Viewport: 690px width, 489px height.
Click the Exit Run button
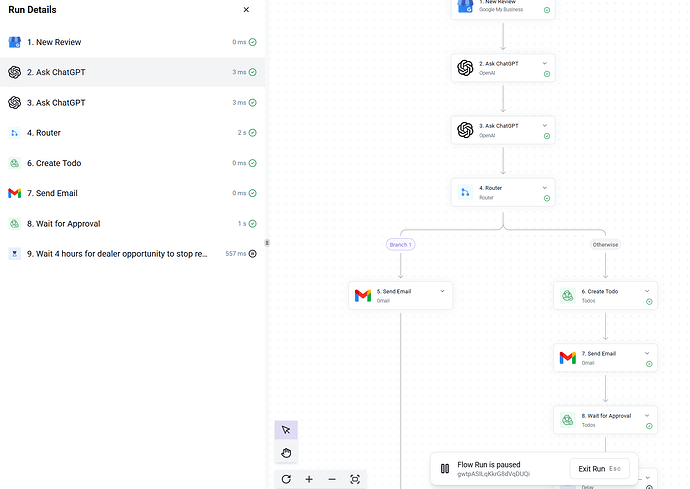pos(600,469)
